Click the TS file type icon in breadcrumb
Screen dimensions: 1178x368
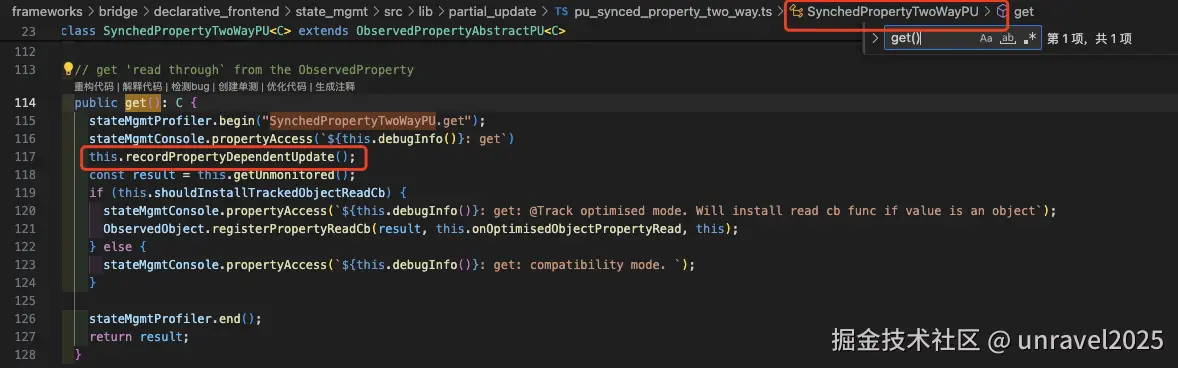(561, 12)
